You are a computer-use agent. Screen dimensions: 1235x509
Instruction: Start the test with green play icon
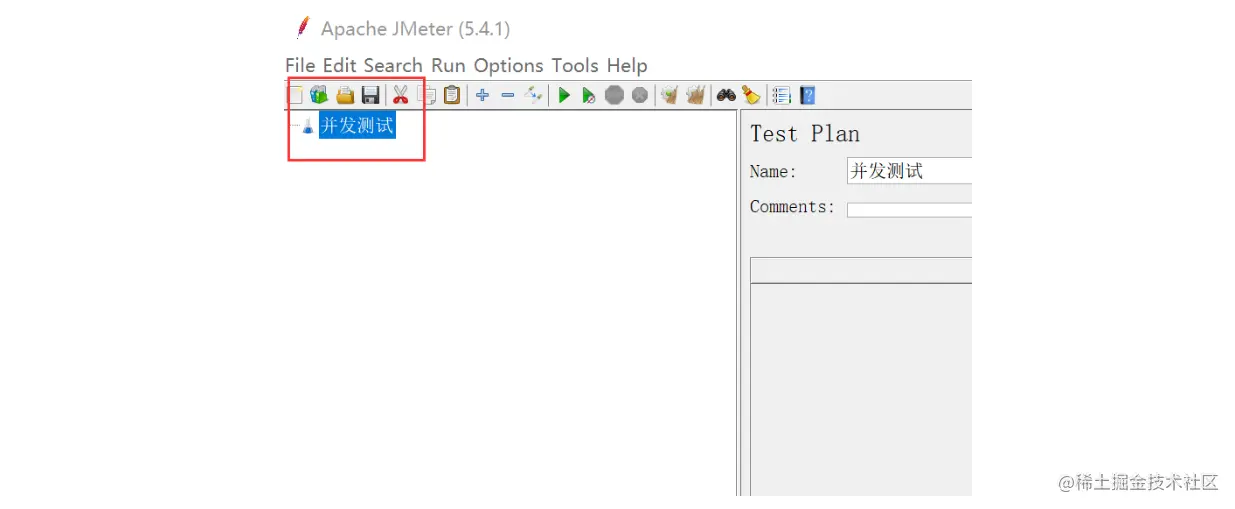(x=564, y=95)
